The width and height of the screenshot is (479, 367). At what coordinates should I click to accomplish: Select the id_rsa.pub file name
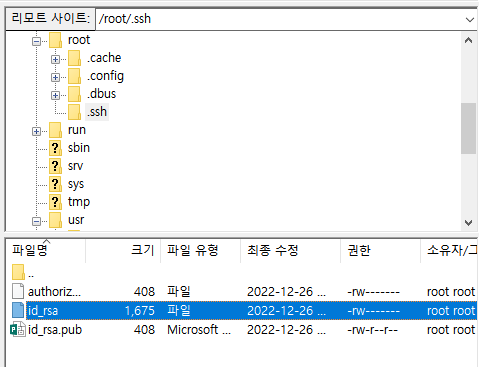pyautogui.click(x=55, y=330)
